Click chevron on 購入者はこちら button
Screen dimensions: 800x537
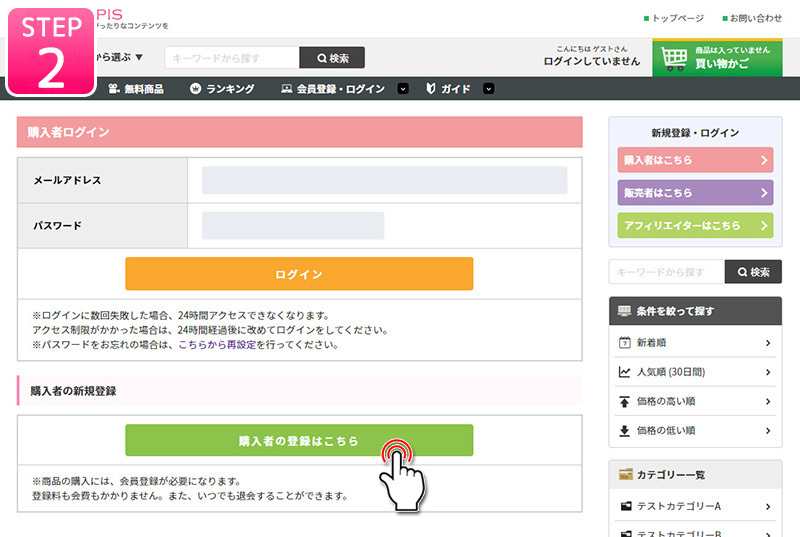764,160
